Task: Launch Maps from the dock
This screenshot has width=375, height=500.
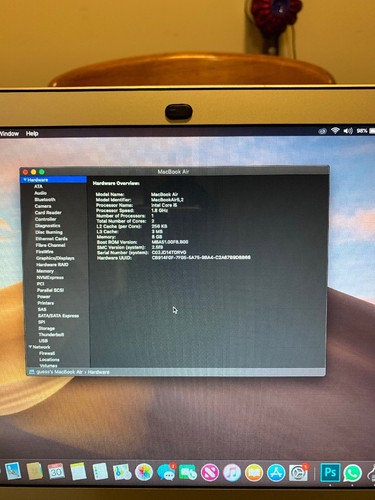Action: (x=122, y=472)
